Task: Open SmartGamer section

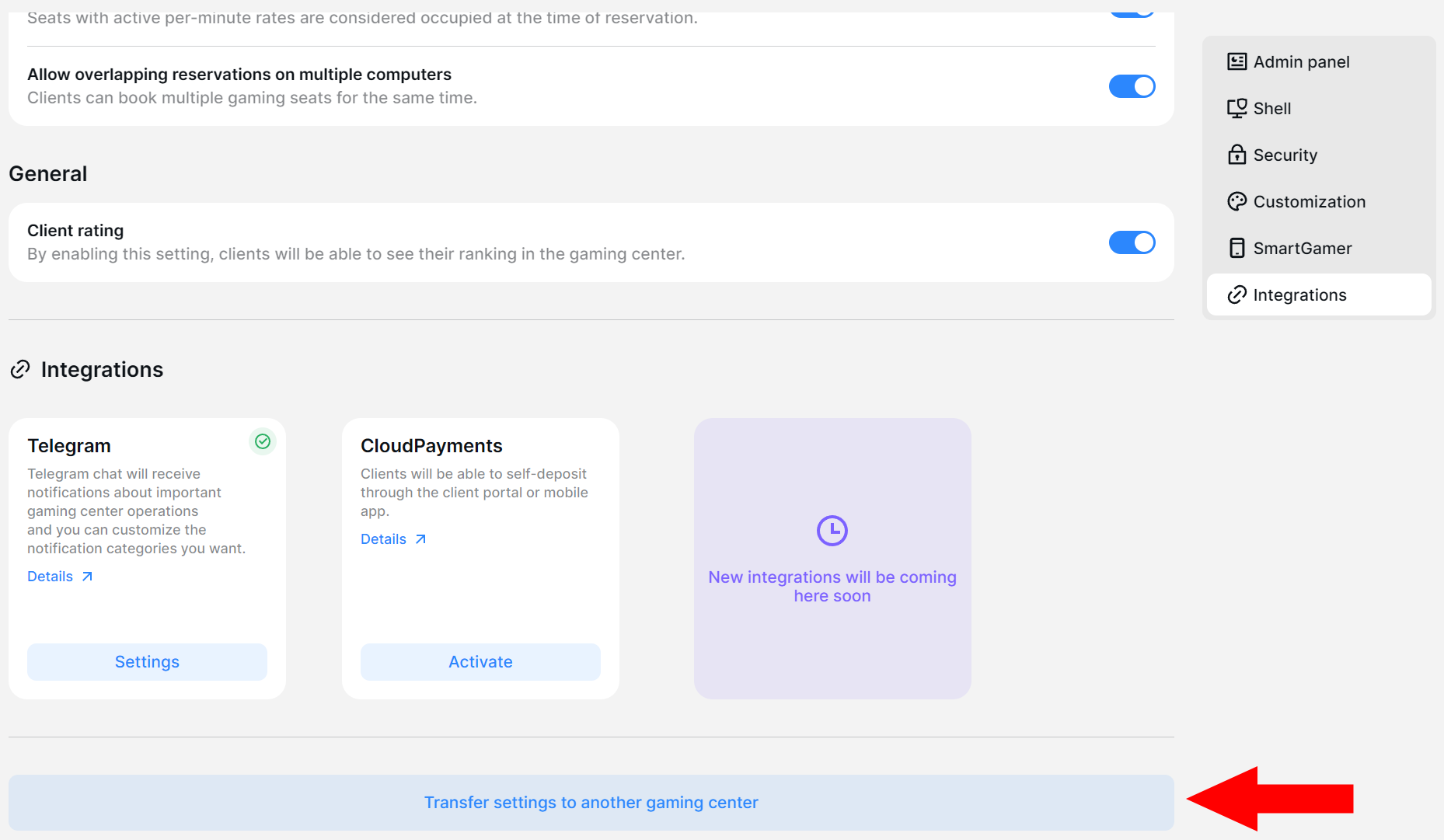Action: click(1319, 248)
